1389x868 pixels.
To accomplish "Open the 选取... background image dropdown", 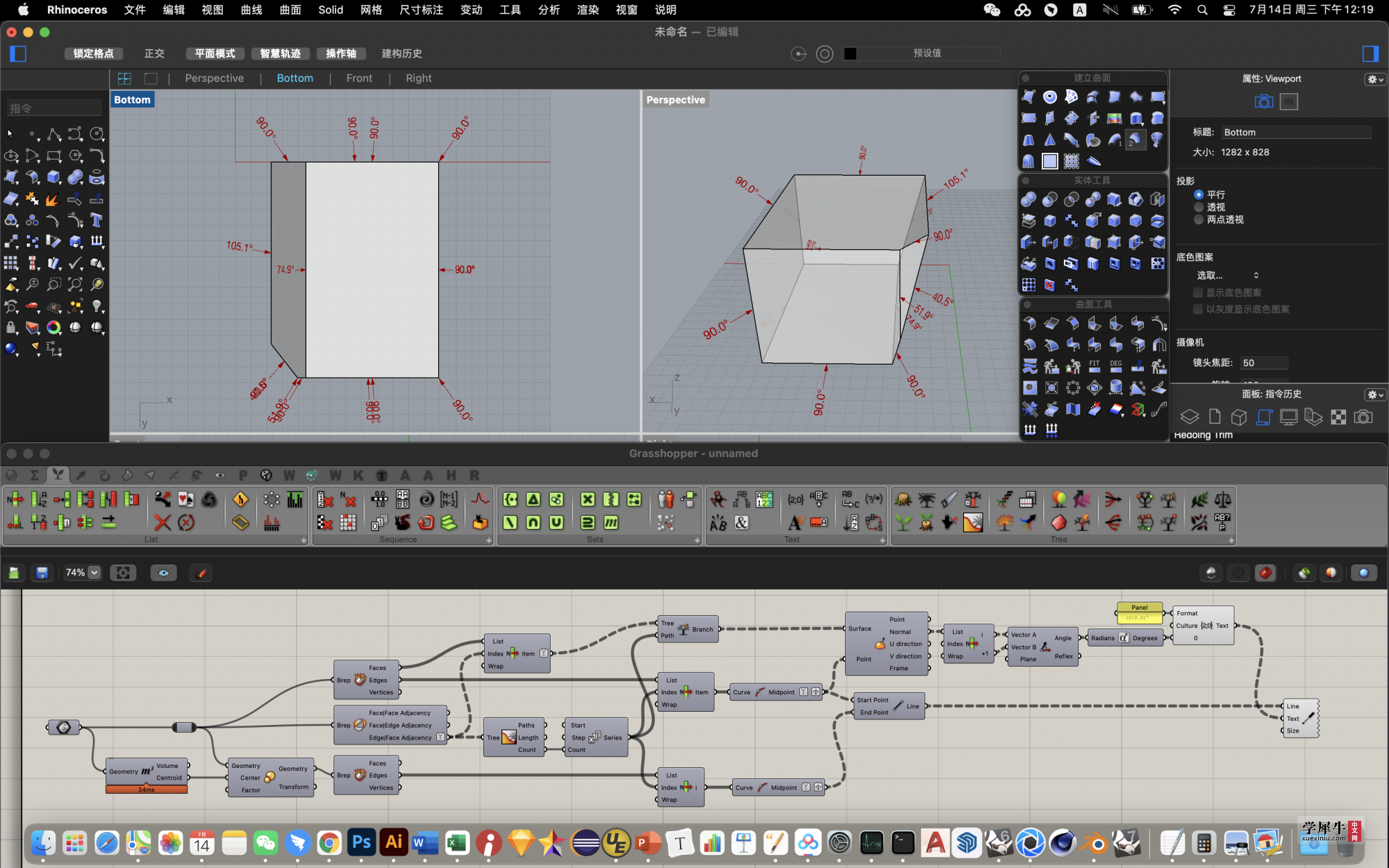I will pos(1227,276).
